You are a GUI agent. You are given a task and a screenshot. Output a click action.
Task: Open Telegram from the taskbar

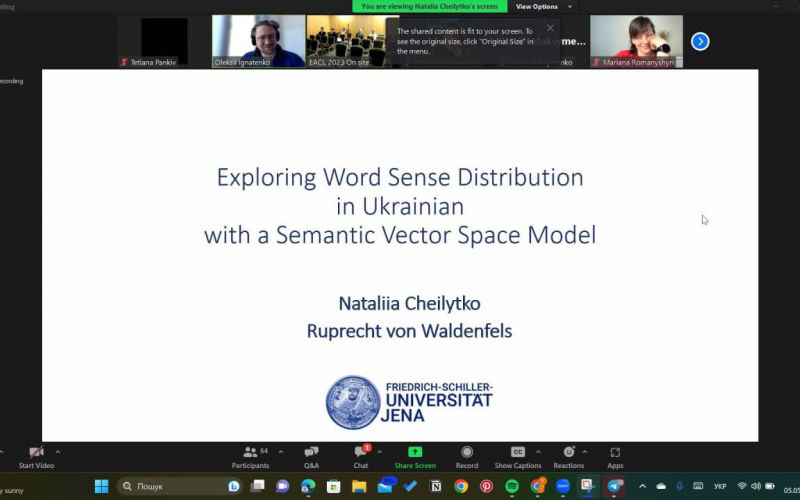coord(614,486)
